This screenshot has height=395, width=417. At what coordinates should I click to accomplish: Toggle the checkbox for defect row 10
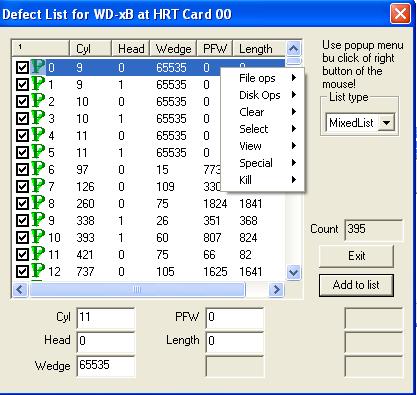[22, 238]
